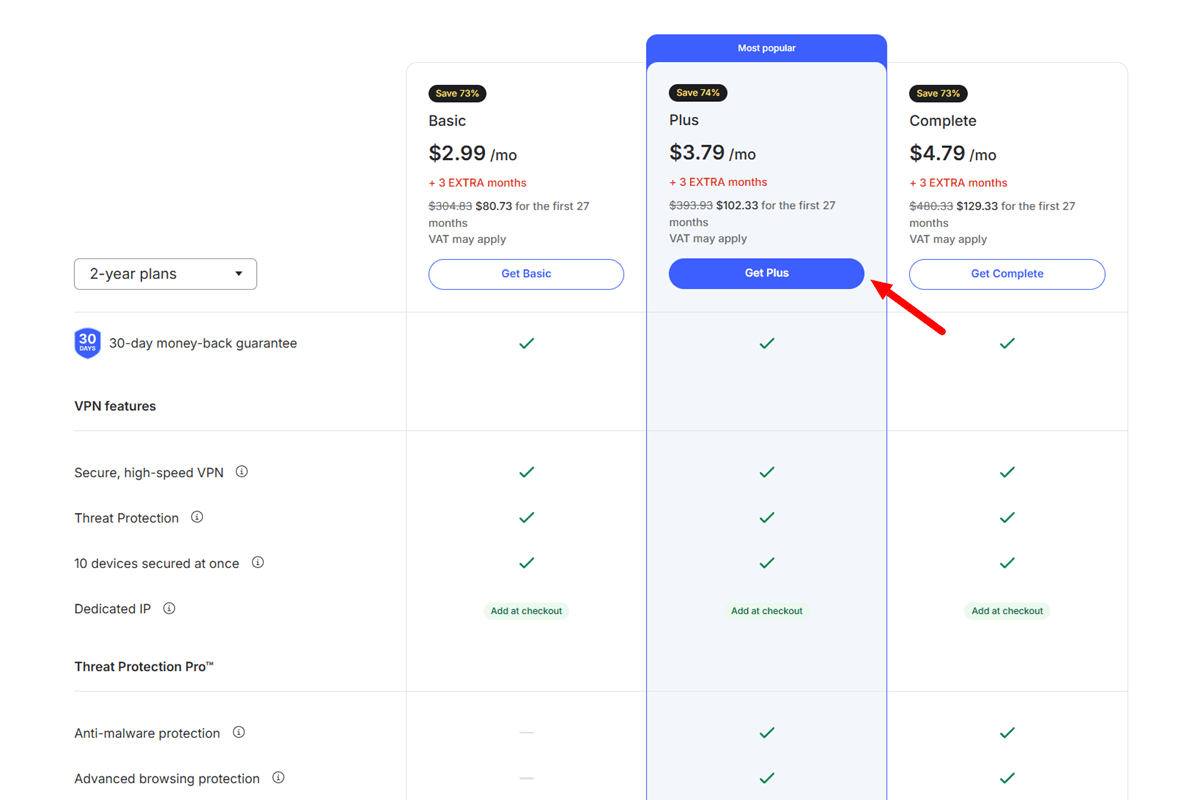Click the dropdown arrow on the plan selector

(x=238, y=273)
